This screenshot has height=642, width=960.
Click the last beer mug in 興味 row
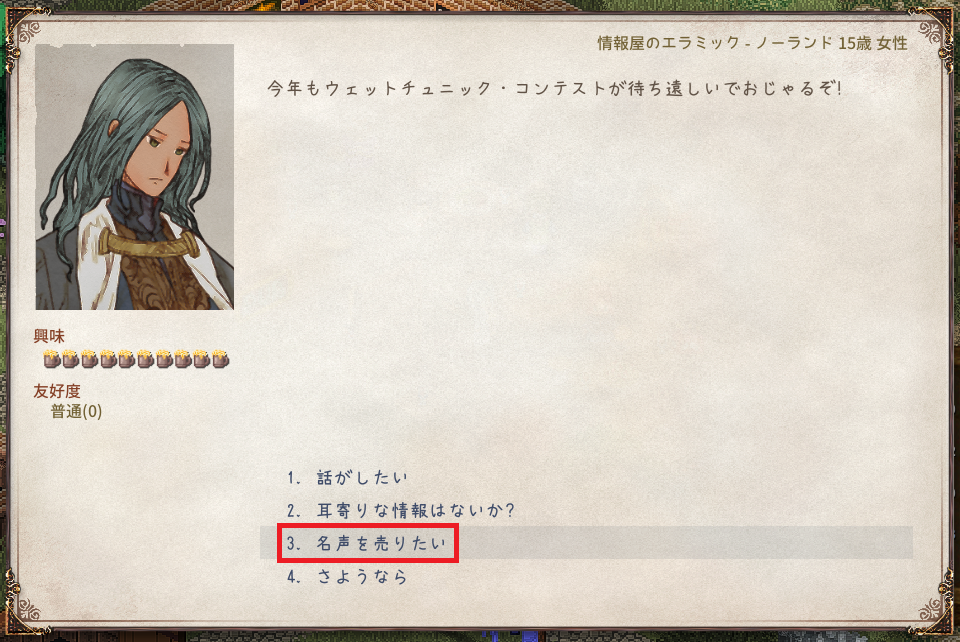pyautogui.click(x=220, y=359)
